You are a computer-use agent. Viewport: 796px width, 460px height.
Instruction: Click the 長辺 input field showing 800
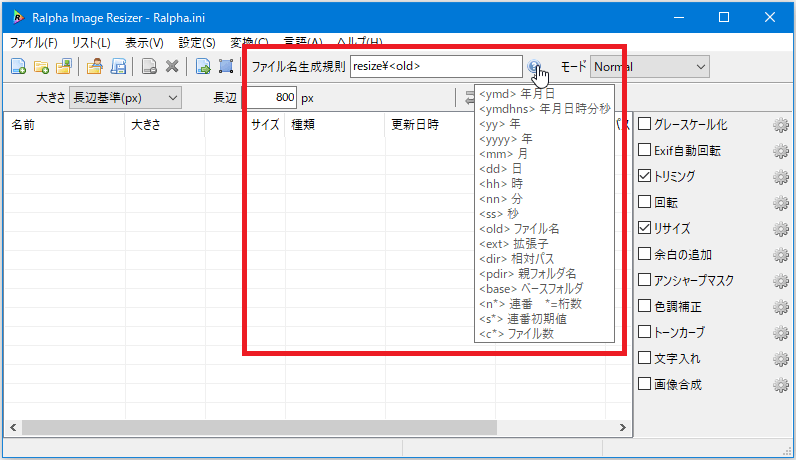(270, 97)
